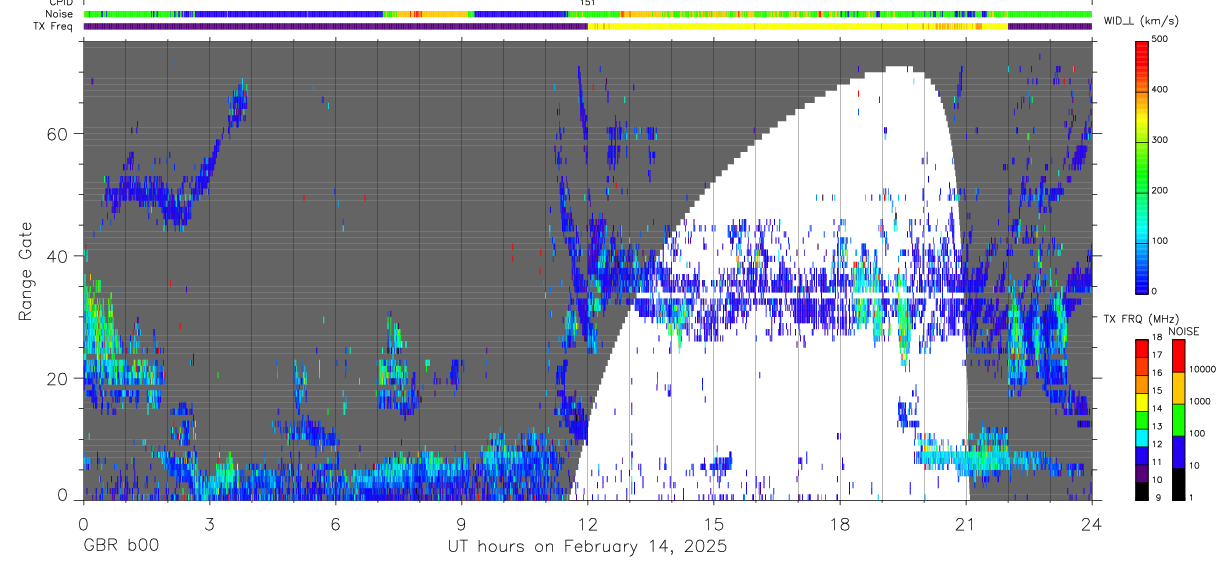
Task: Click the "18" tick on the UT hours axis
Action: coord(839,524)
